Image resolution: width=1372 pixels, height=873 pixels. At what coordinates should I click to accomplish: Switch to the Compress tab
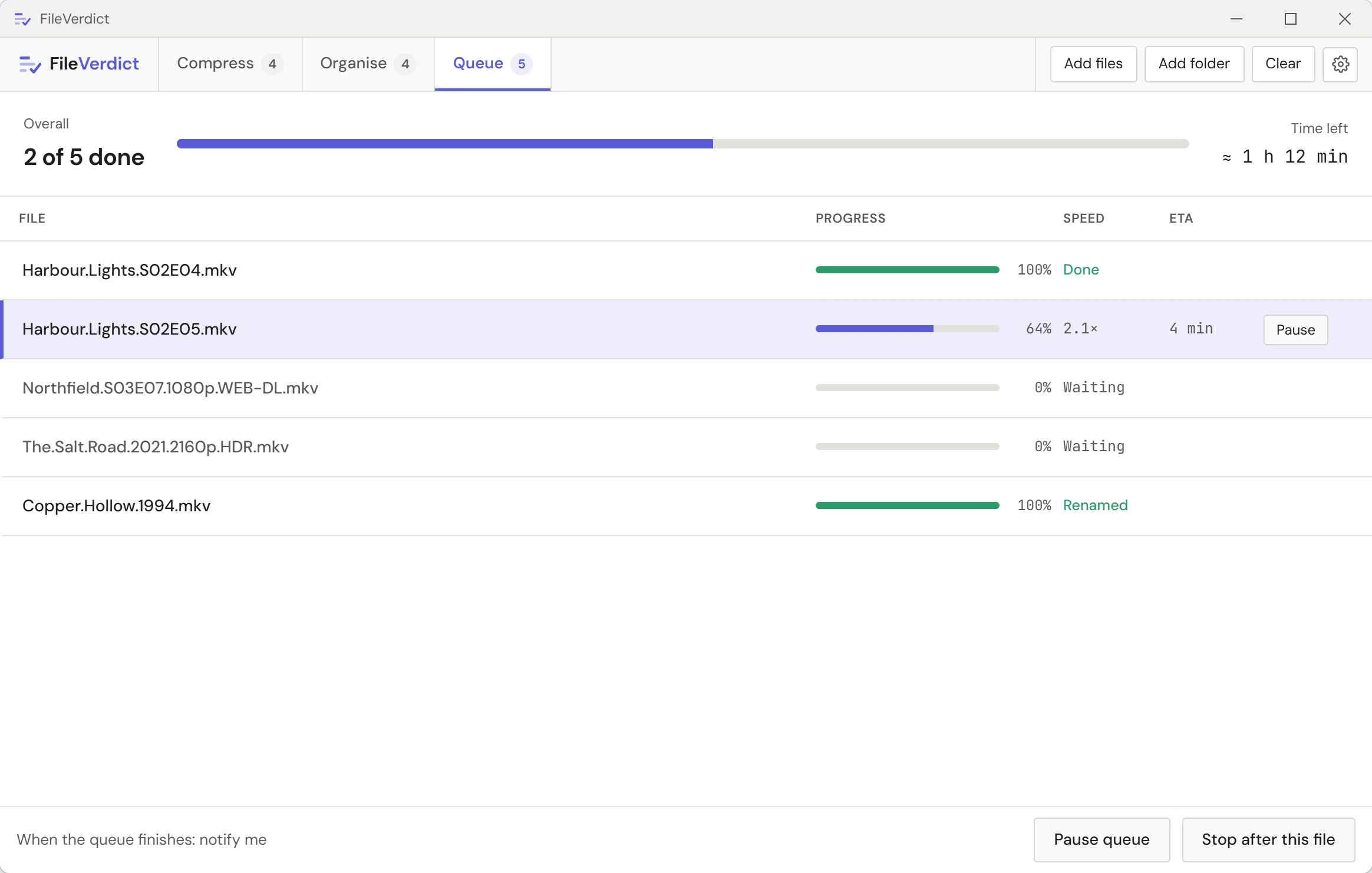click(230, 64)
